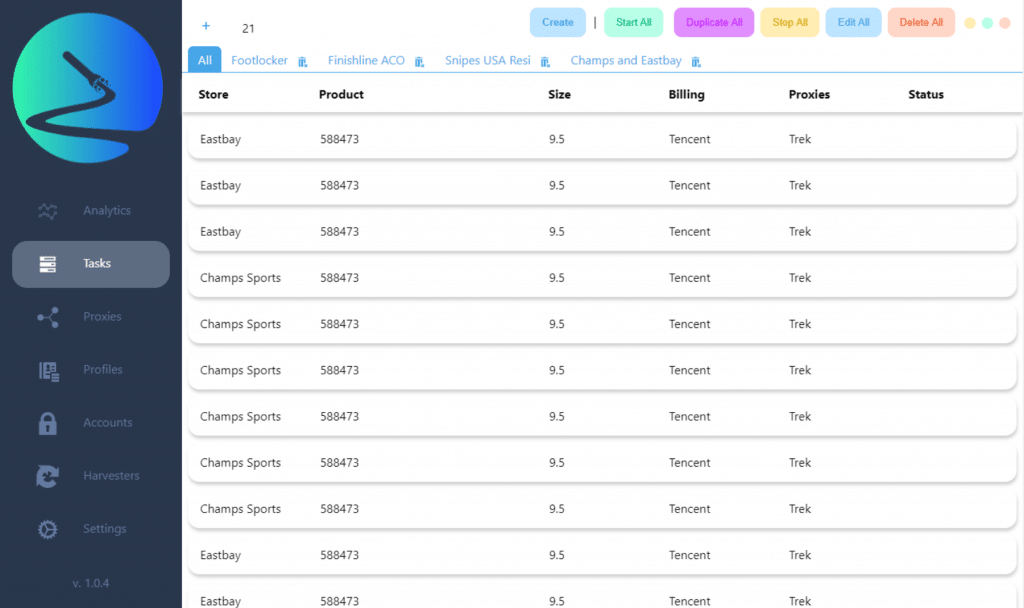Add a new task group with plus icon
Image resolution: width=1024 pixels, height=608 pixels.
pyautogui.click(x=206, y=26)
